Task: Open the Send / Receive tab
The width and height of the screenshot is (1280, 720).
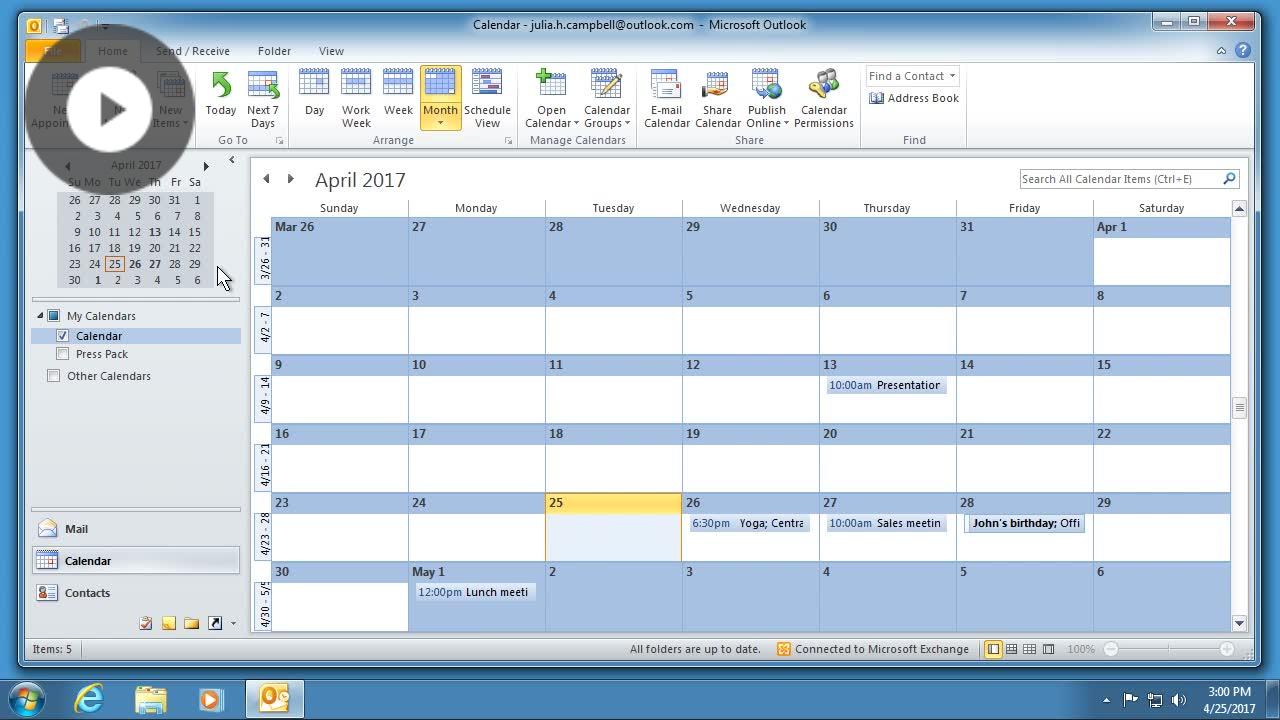Action: (192, 50)
